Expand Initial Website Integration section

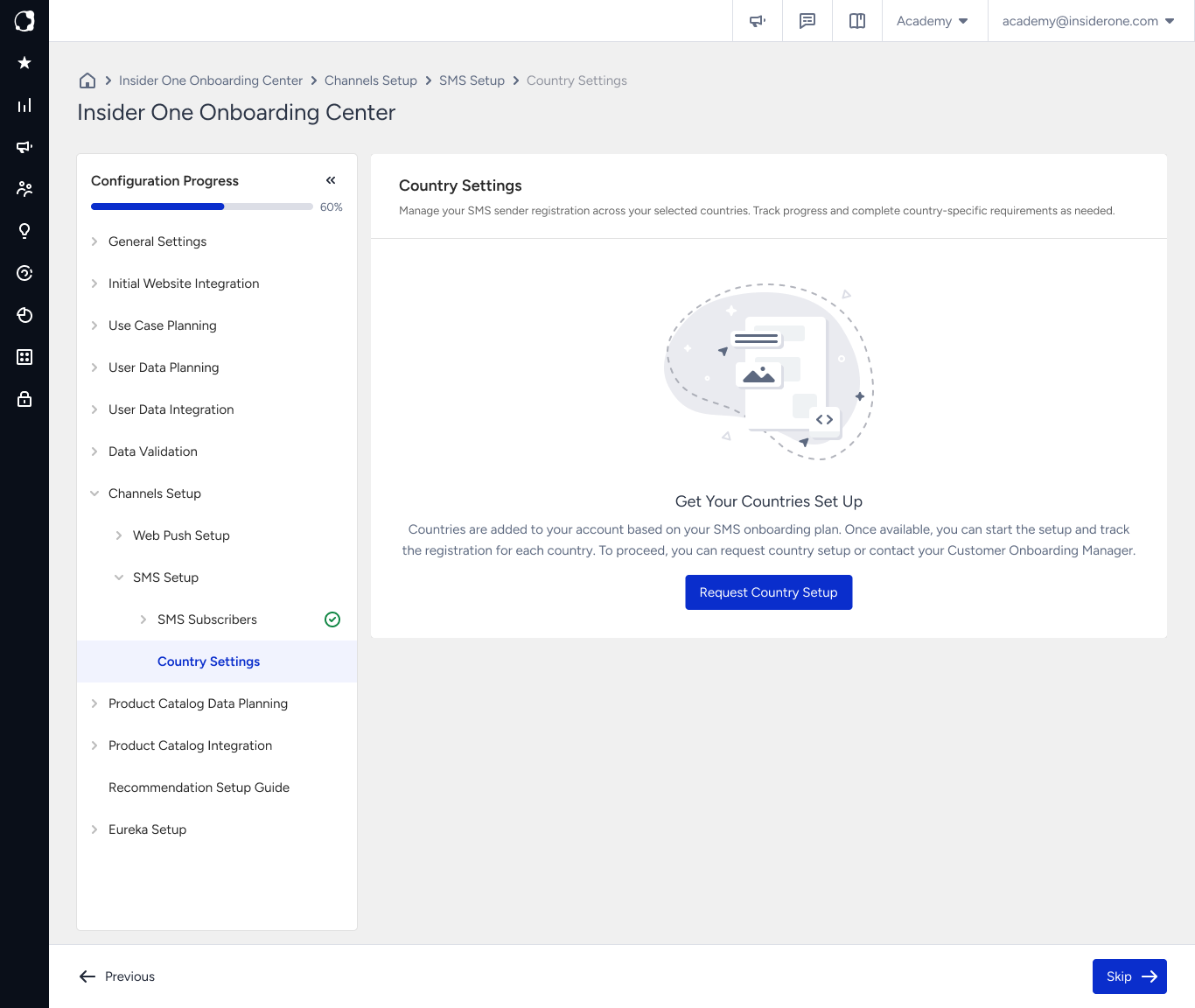[x=217, y=283]
